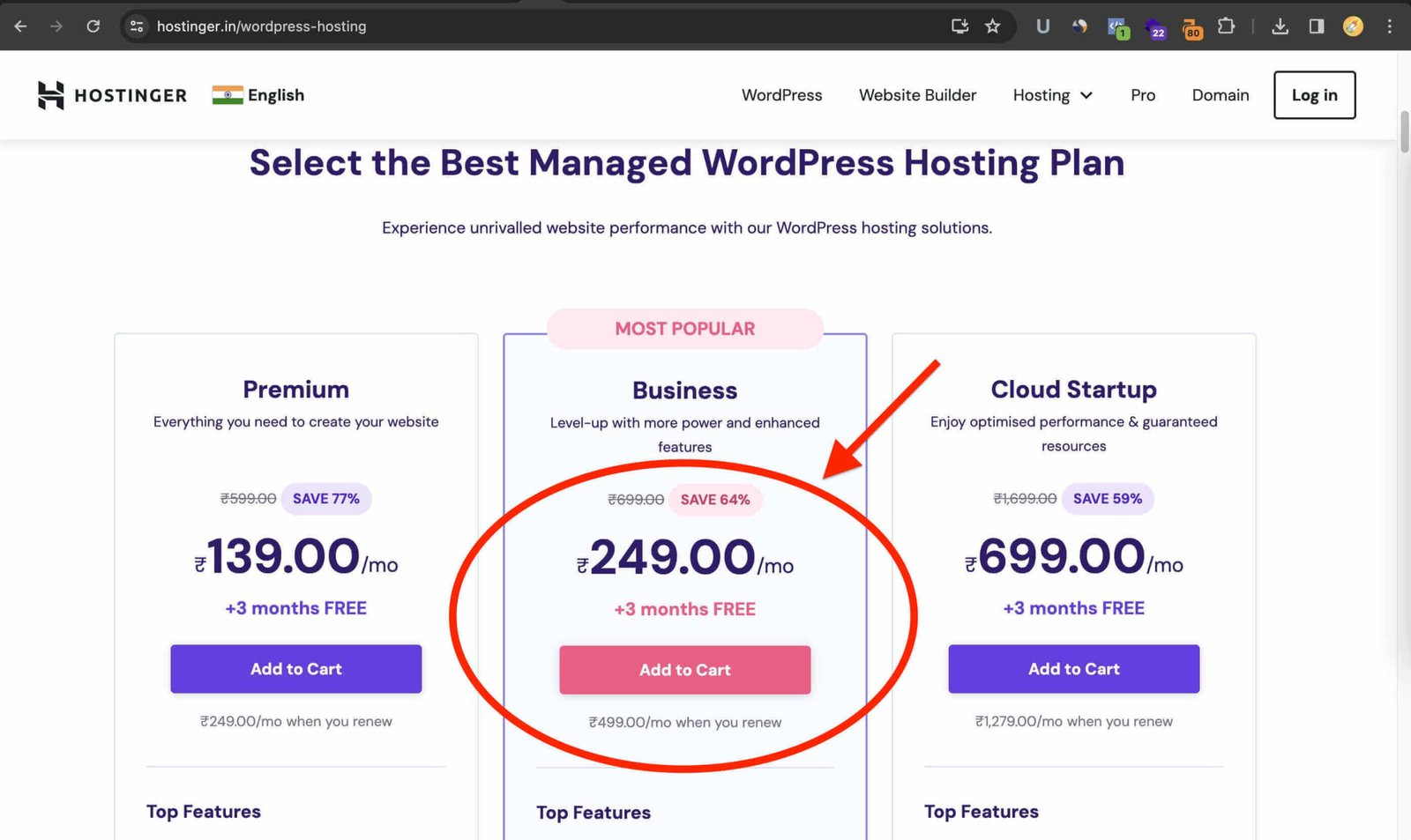Click the page vertical scrollbar

1404,132
